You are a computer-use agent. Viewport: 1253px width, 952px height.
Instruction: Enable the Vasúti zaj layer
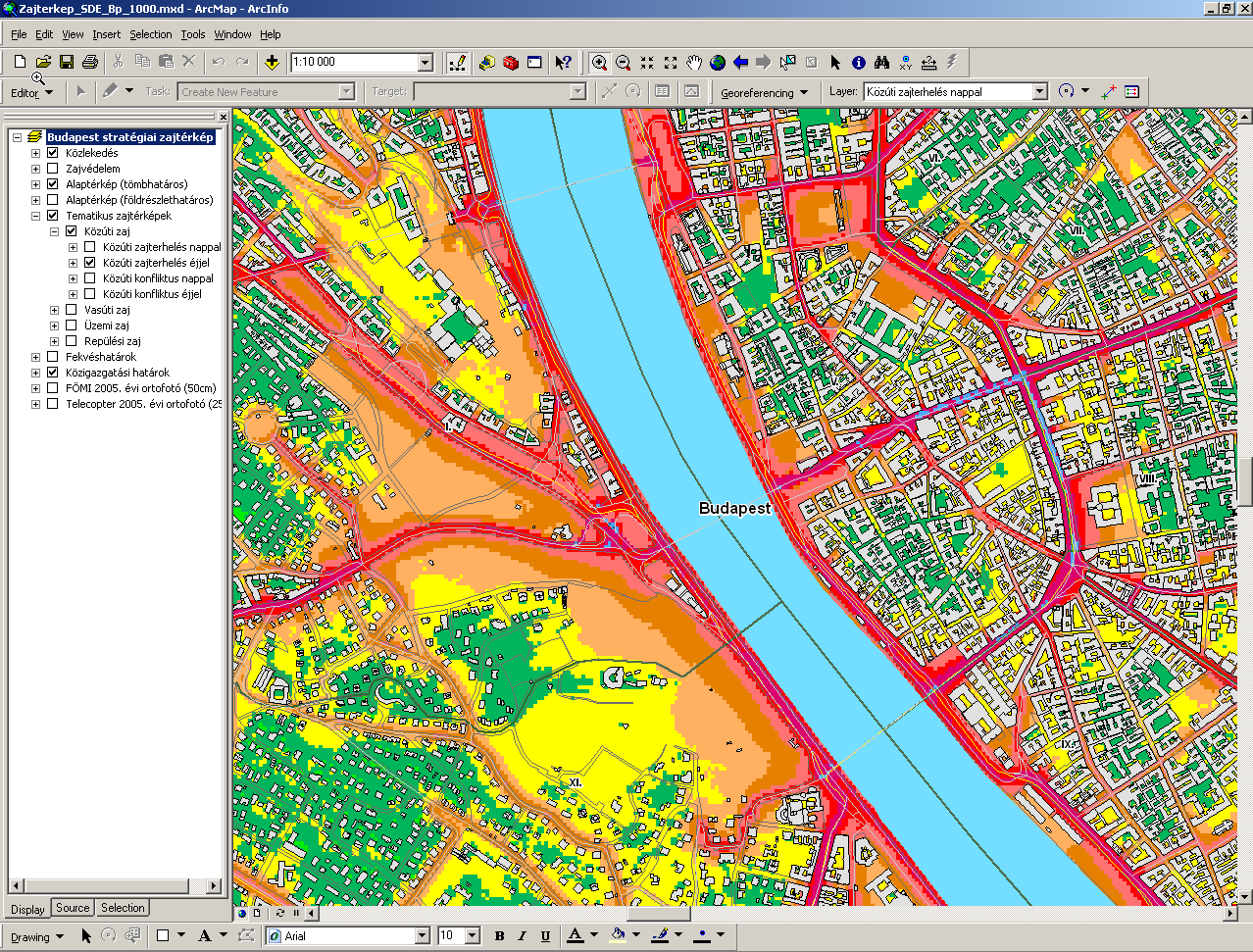coord(72,310)
